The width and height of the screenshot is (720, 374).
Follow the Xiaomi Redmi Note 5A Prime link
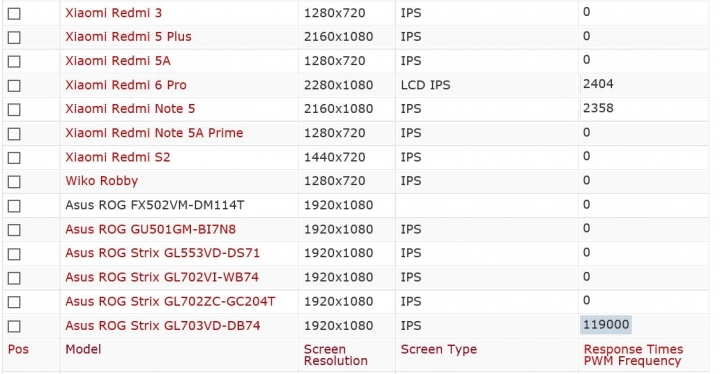coord(154,133)
